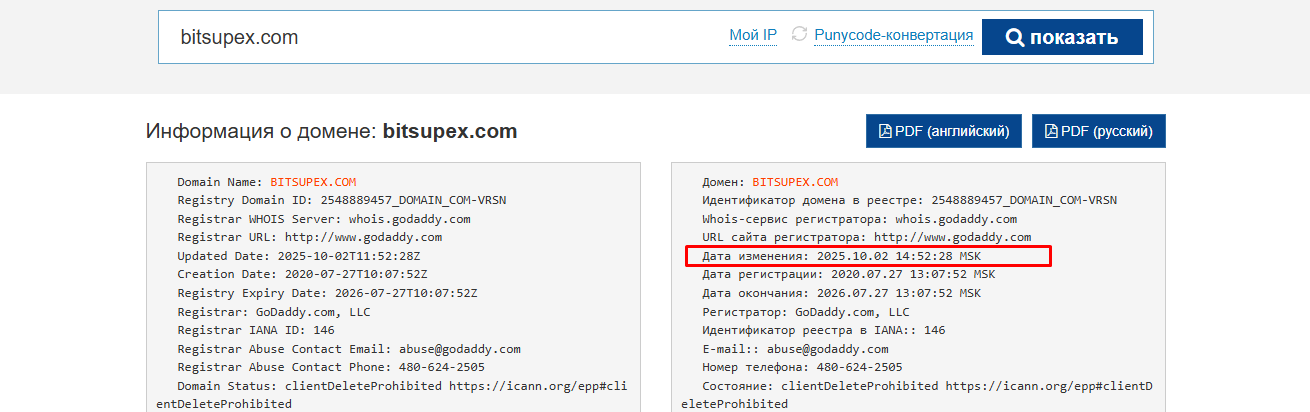Click the PDF file icon for английский
Viewport: 1310px width, 412px height.
point(884,131)
